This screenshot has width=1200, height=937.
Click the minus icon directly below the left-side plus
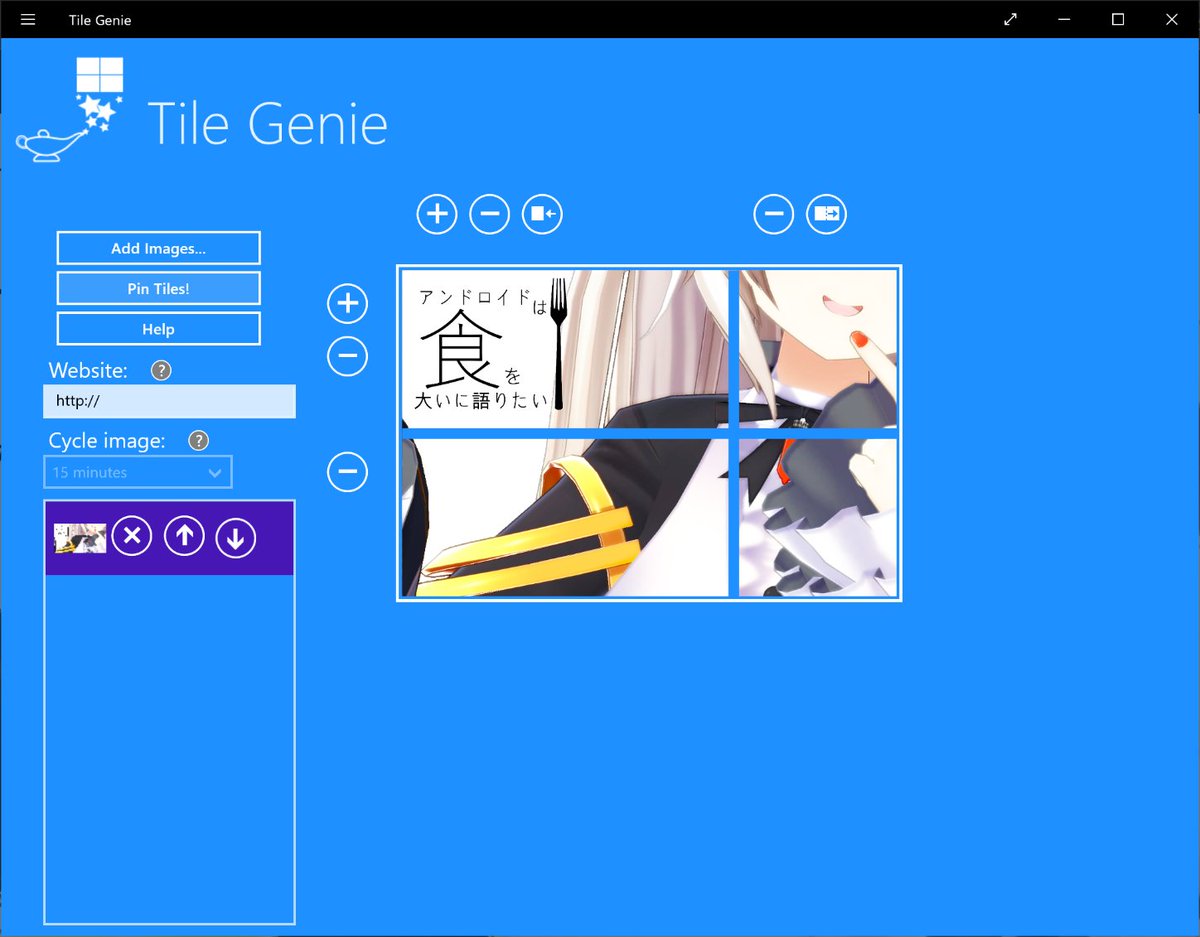[348, 356]
